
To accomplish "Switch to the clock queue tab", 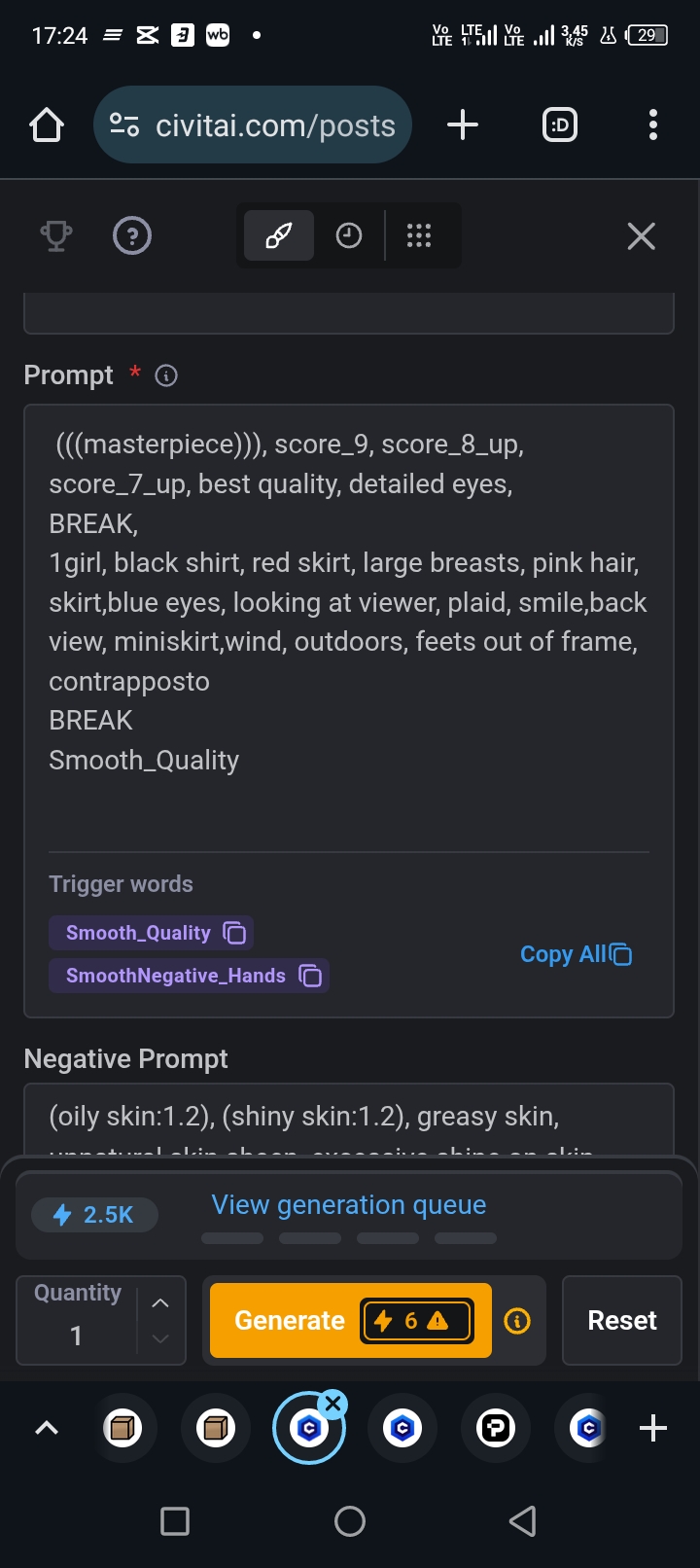I will tap(349, 236).
